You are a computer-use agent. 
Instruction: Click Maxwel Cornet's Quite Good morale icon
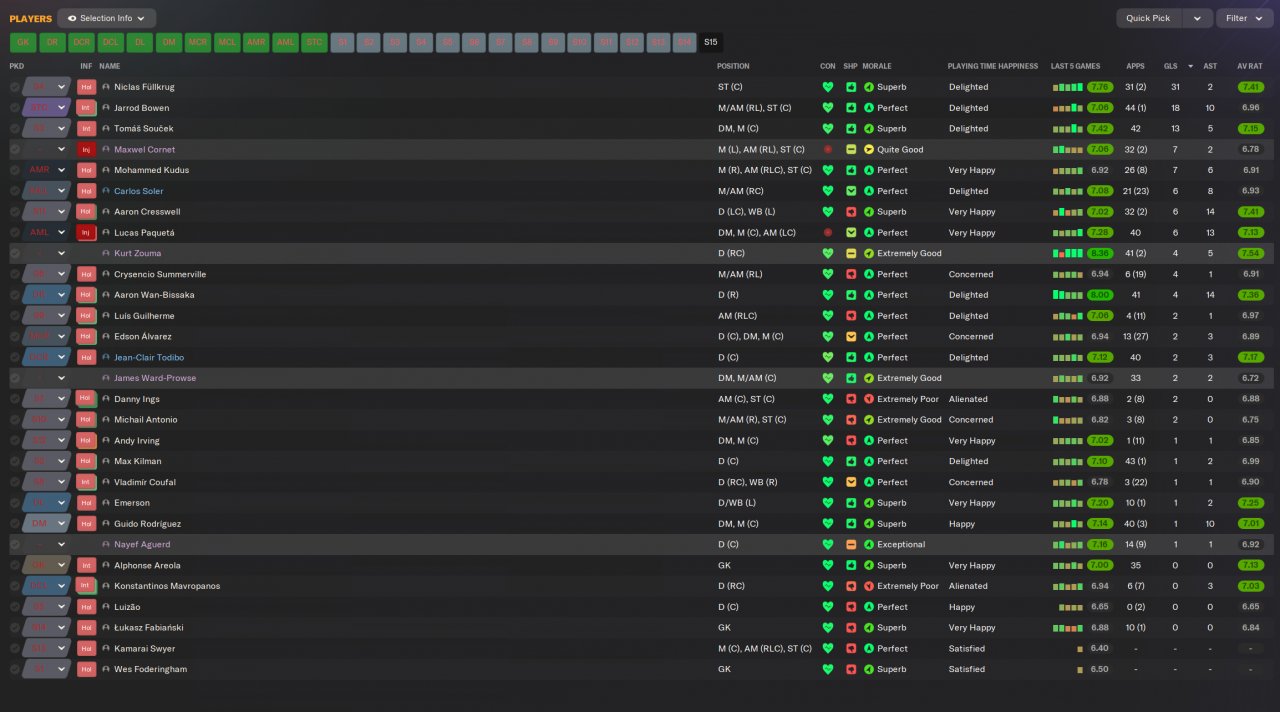[869, 149]
